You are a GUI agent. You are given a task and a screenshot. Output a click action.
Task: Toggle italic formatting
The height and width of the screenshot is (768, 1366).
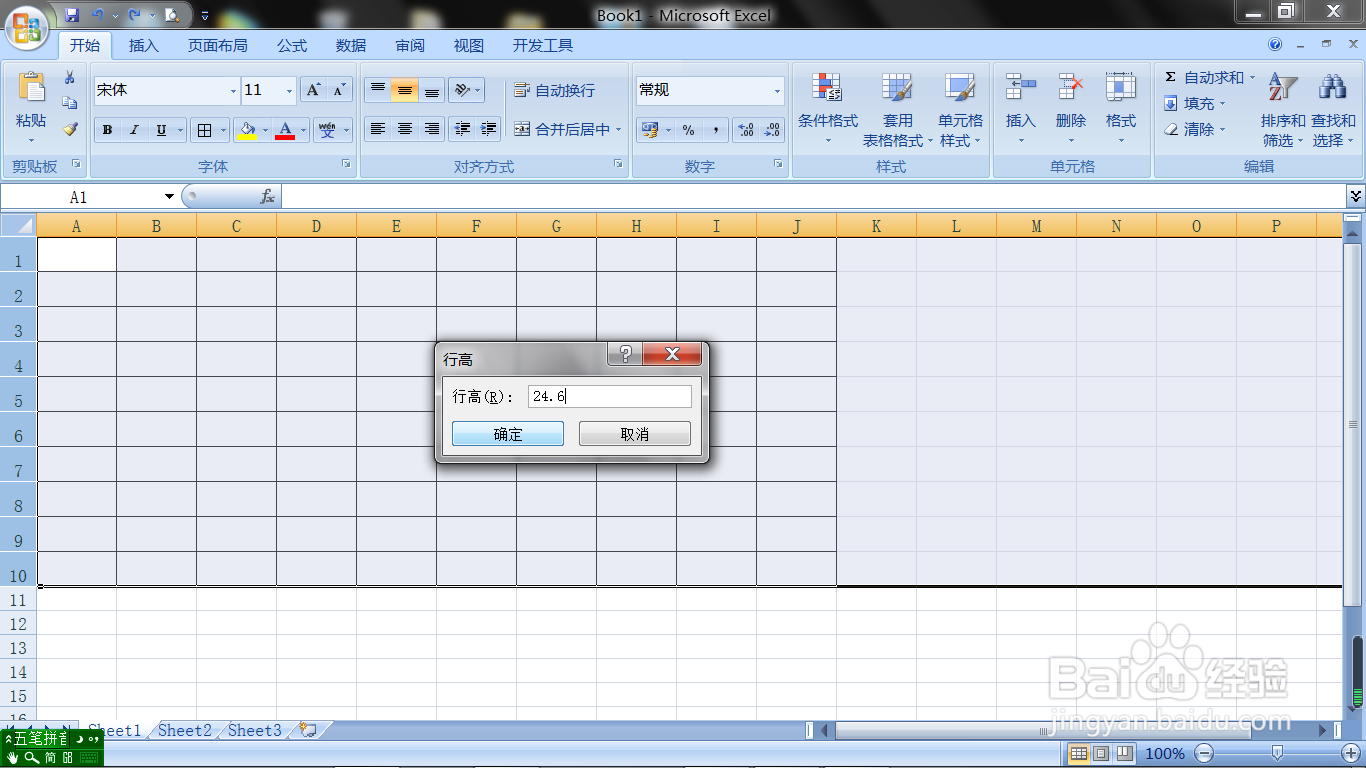tap(133, 130)
